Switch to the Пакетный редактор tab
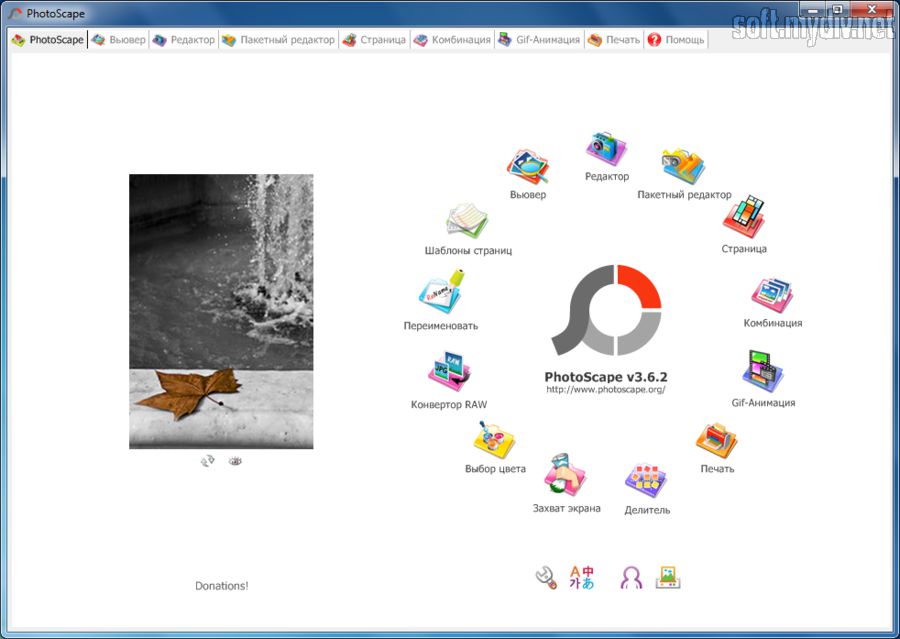This screenshot has height=639, width=900. pos(278,40)
